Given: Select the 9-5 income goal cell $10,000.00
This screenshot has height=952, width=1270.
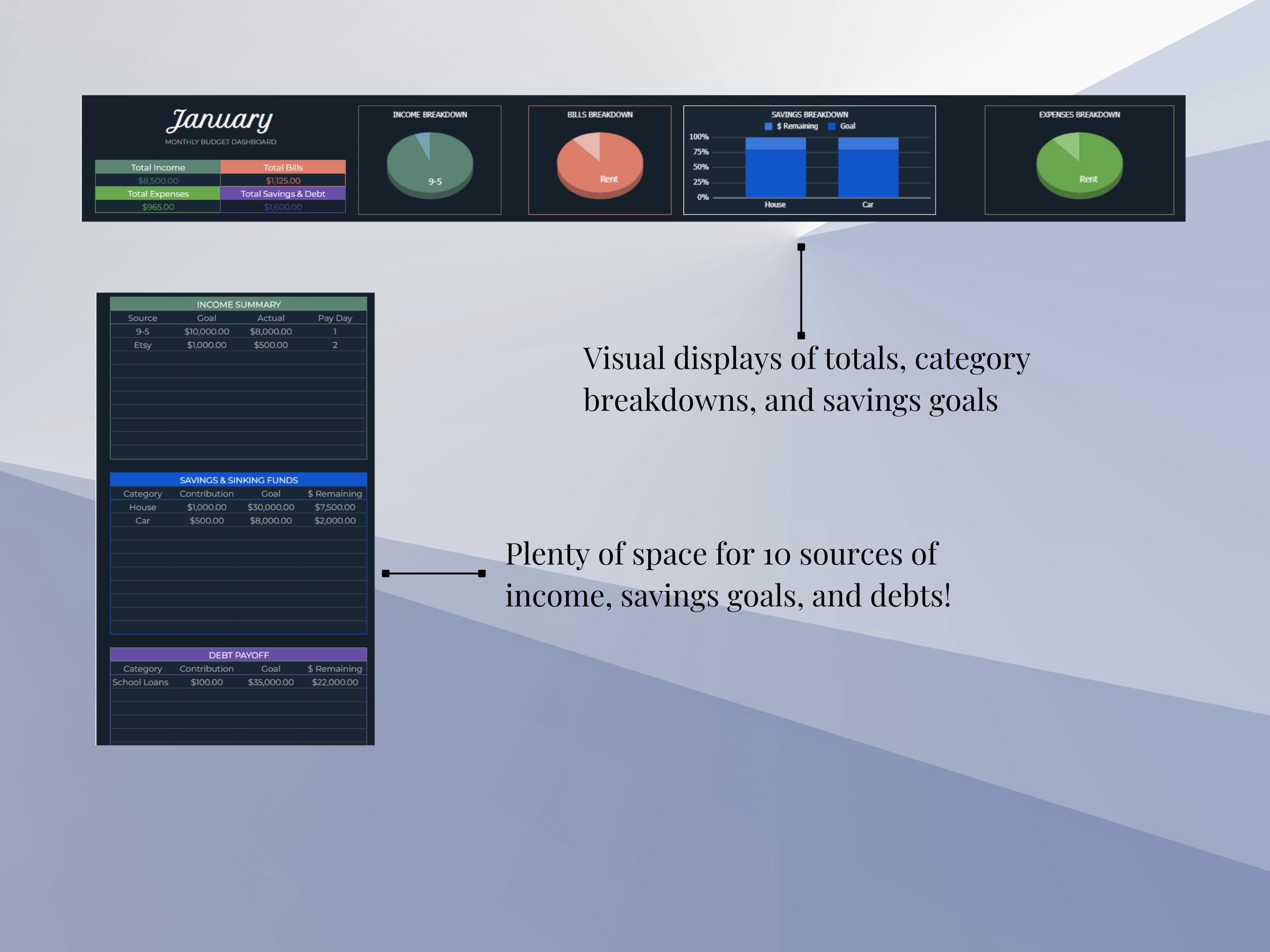Looking at the screenshot, I should click(x=206, y=331).
